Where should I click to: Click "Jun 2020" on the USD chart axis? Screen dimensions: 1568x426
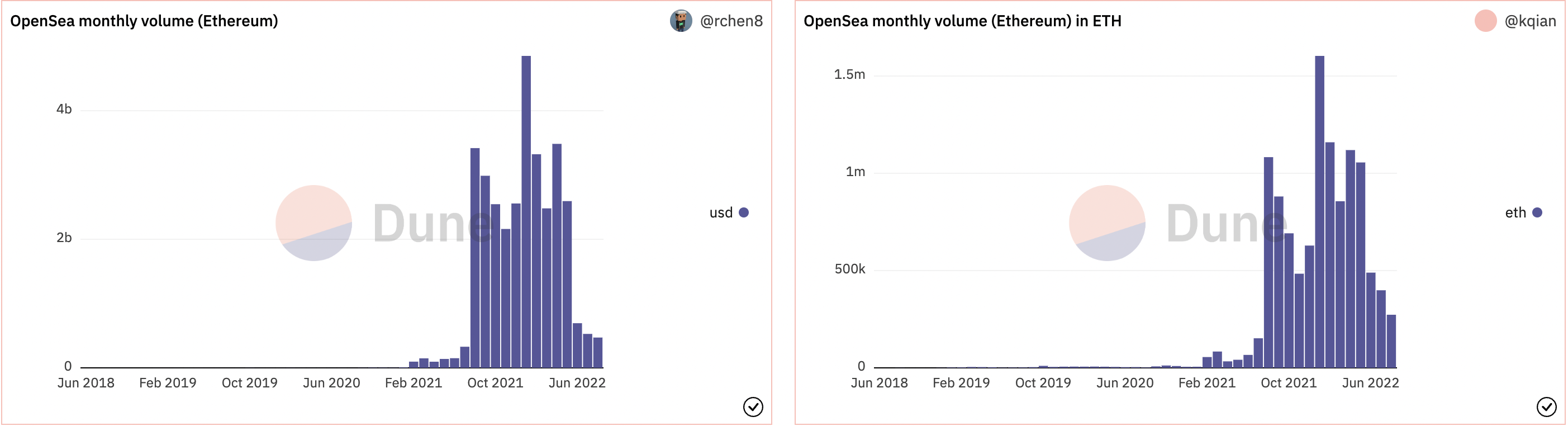coord(332,383)
